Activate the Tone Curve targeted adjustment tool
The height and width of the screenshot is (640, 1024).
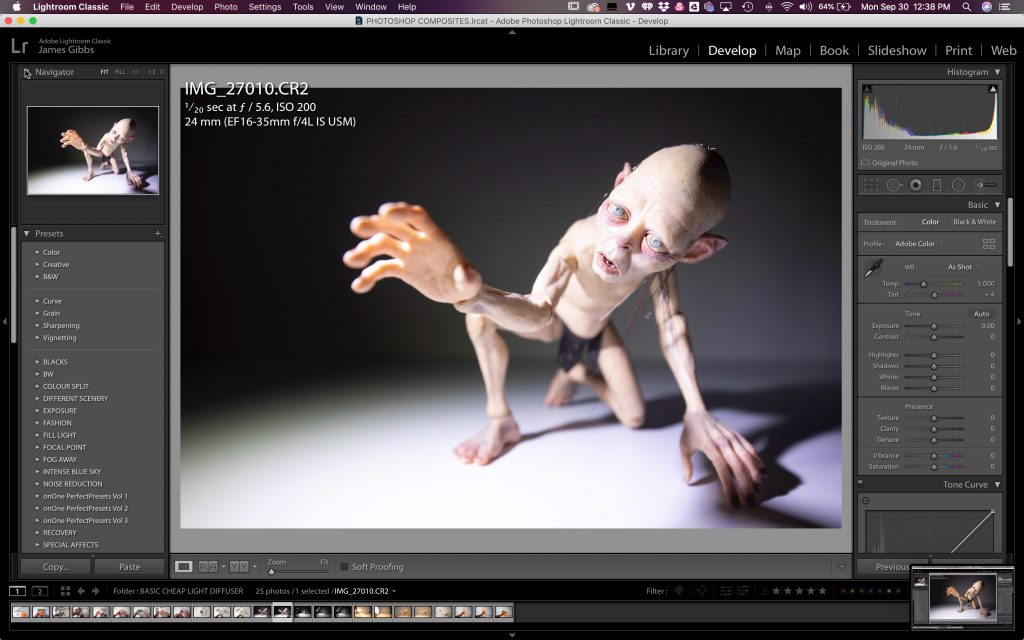[x=866, y=500]
